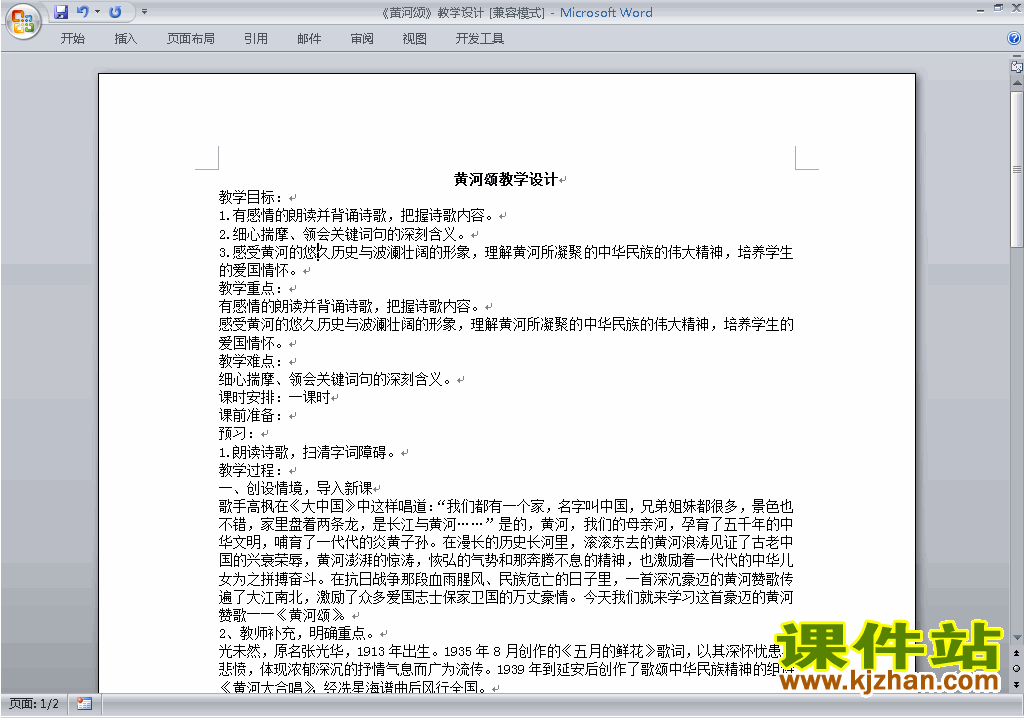Open the 审阅 ribbon tab
Viewport: 1024px width, 718px height.
pyautogui.click(x=362, y=39)
